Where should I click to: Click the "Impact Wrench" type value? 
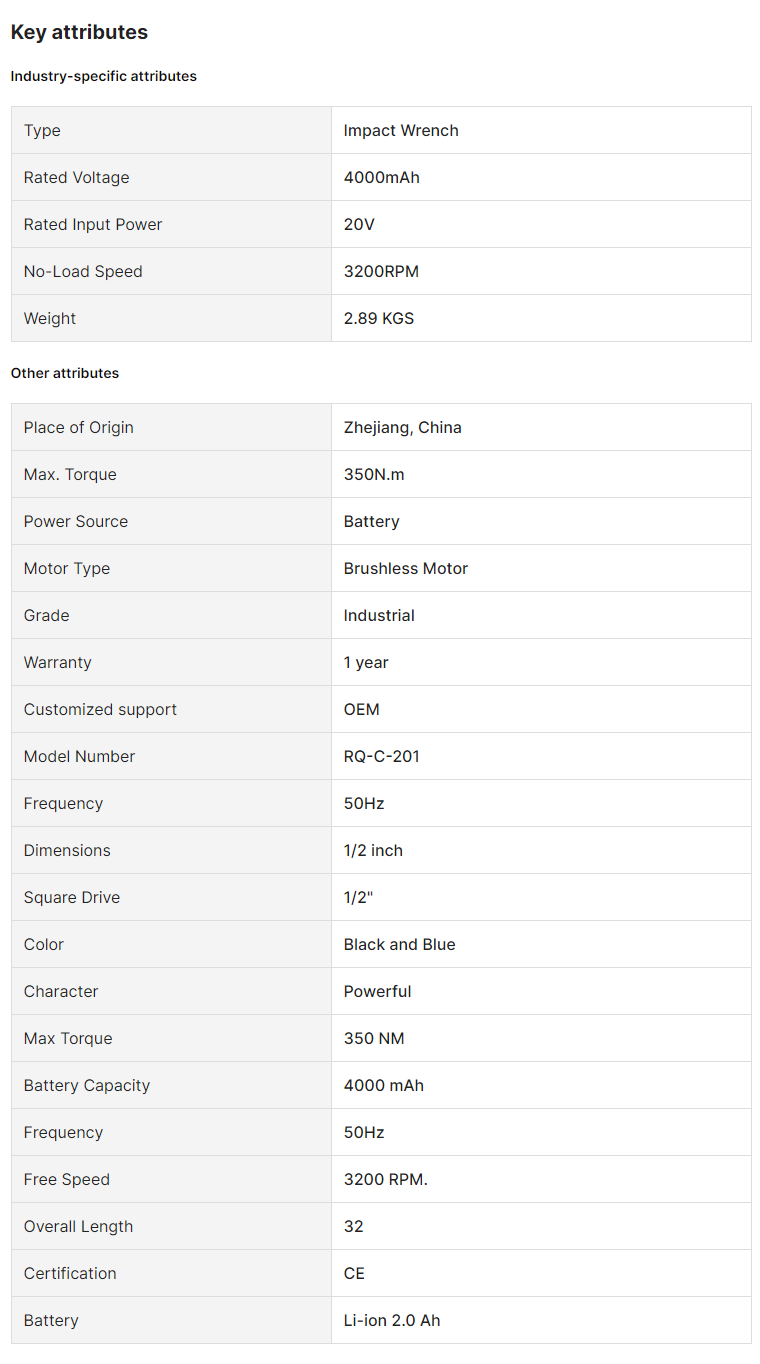[x=401, y=131]
